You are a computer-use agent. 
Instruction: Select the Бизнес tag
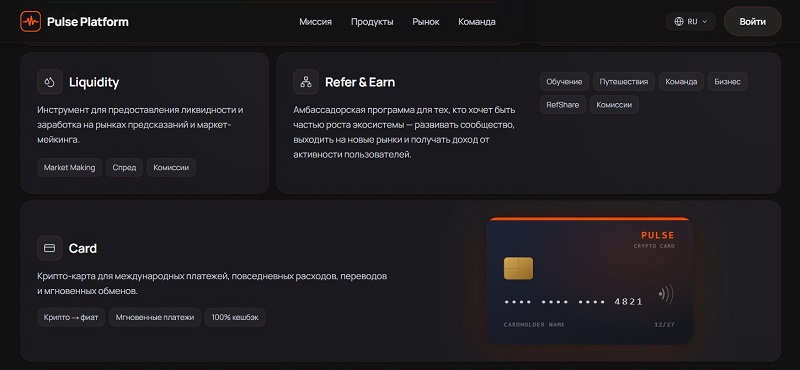click(728, 82)
